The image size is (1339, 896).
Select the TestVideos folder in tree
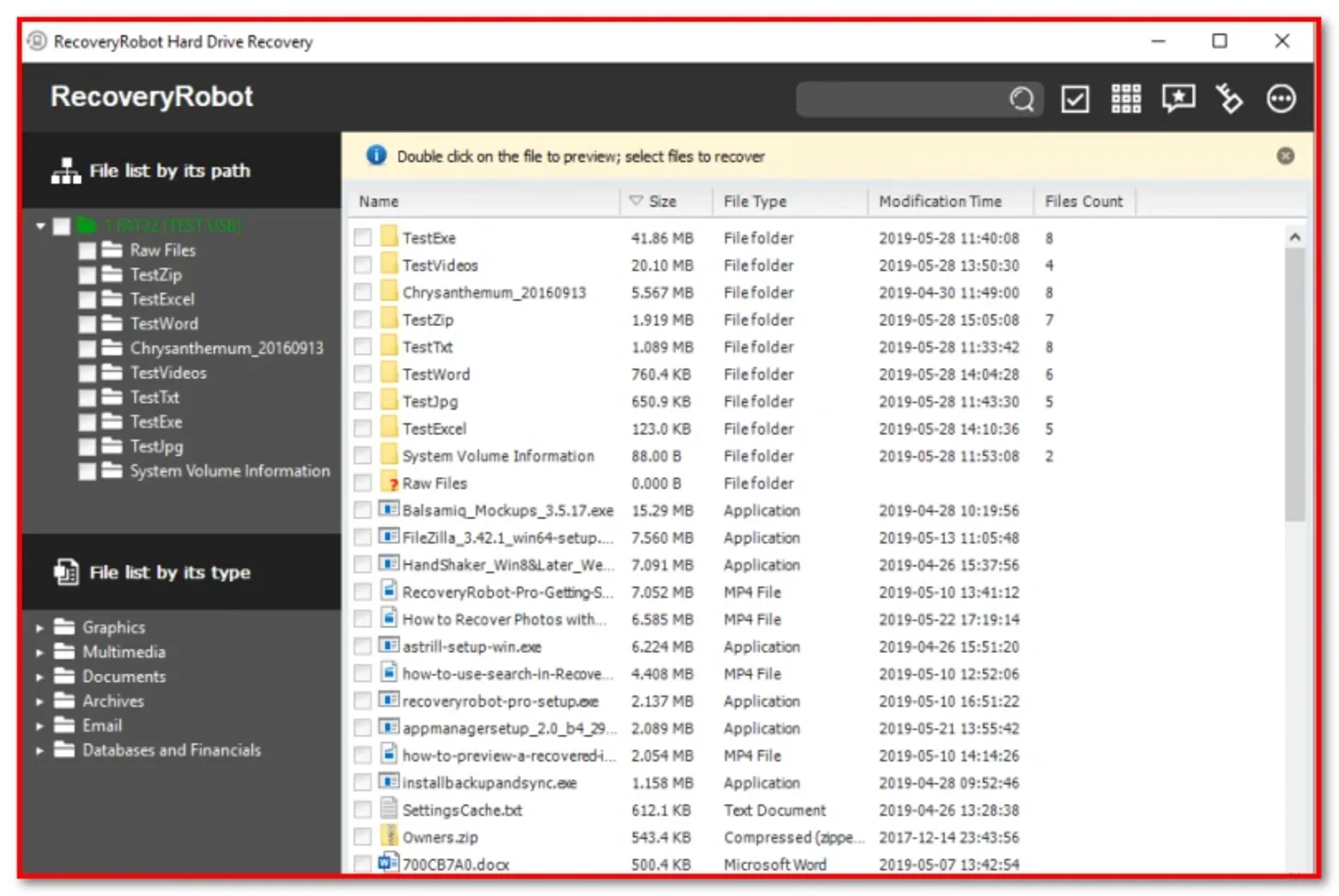pos(168,373)
